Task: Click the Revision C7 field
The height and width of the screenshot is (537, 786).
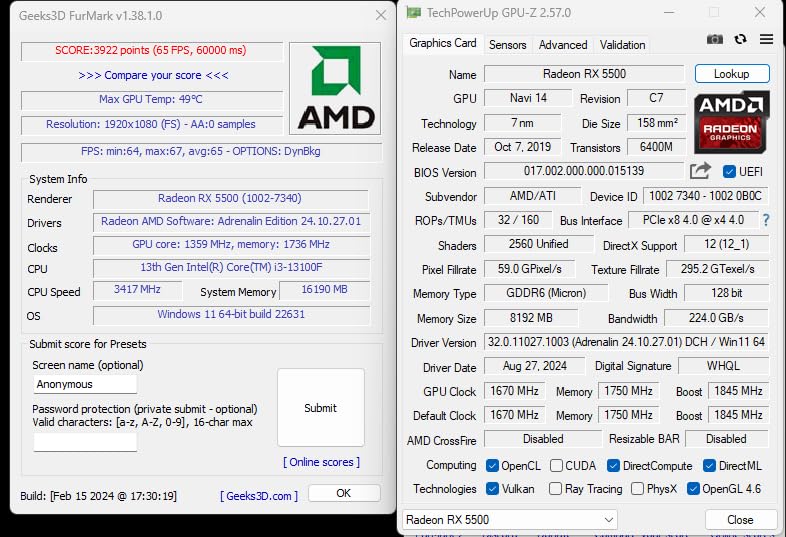Action: point(656,98)
